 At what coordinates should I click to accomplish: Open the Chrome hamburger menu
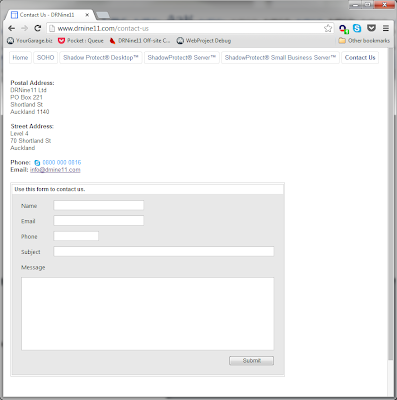[x=386, y=28]
